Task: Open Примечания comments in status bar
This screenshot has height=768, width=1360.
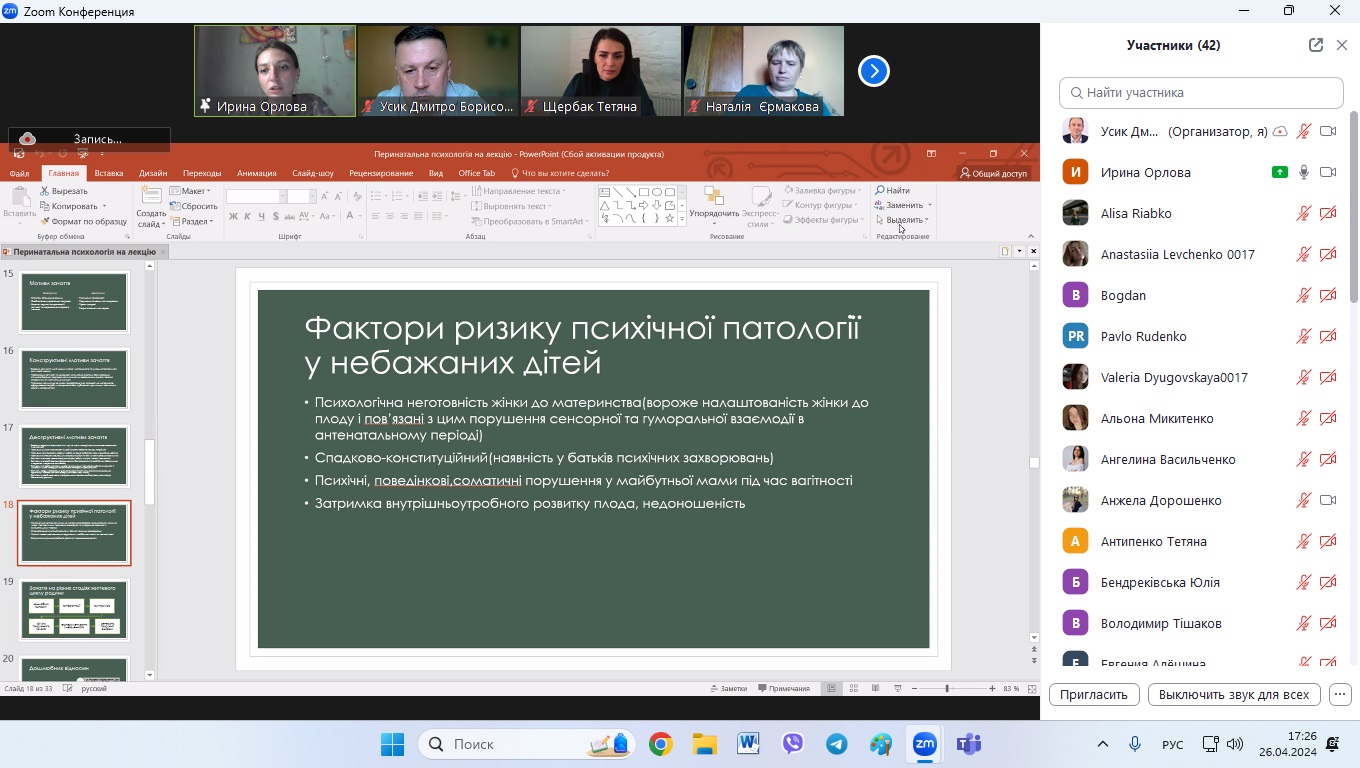Action: click(784, 688)
